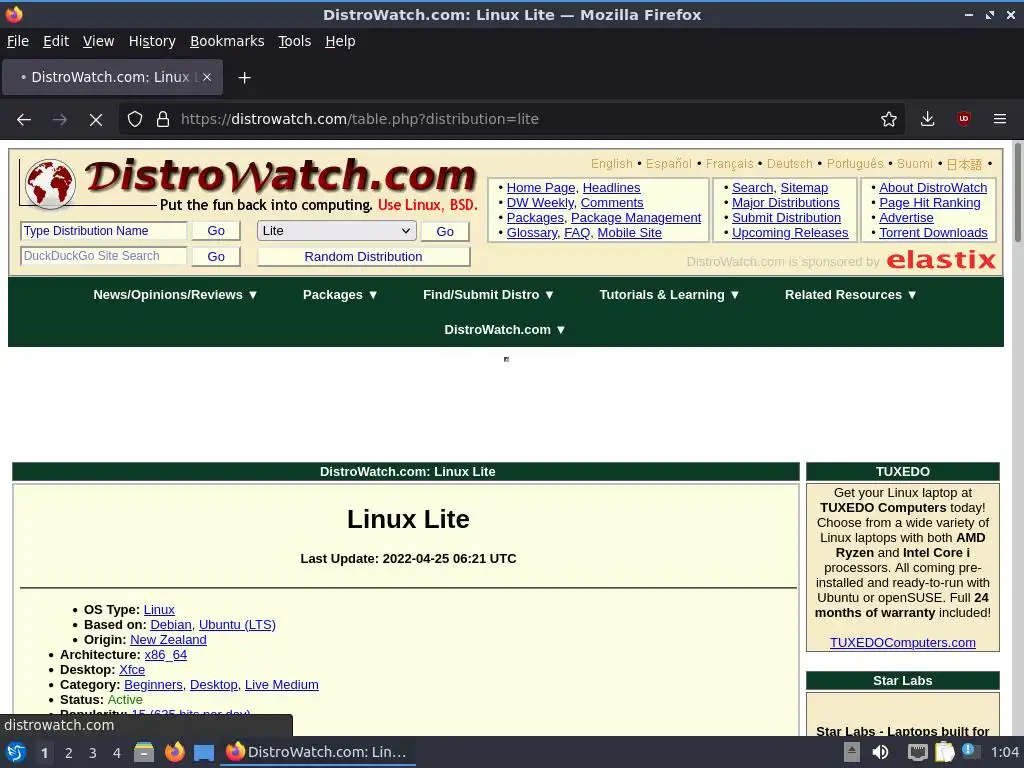Close the DistroWatch browser tab
This screenshot has width=1024, height=768.
point(206,77)
